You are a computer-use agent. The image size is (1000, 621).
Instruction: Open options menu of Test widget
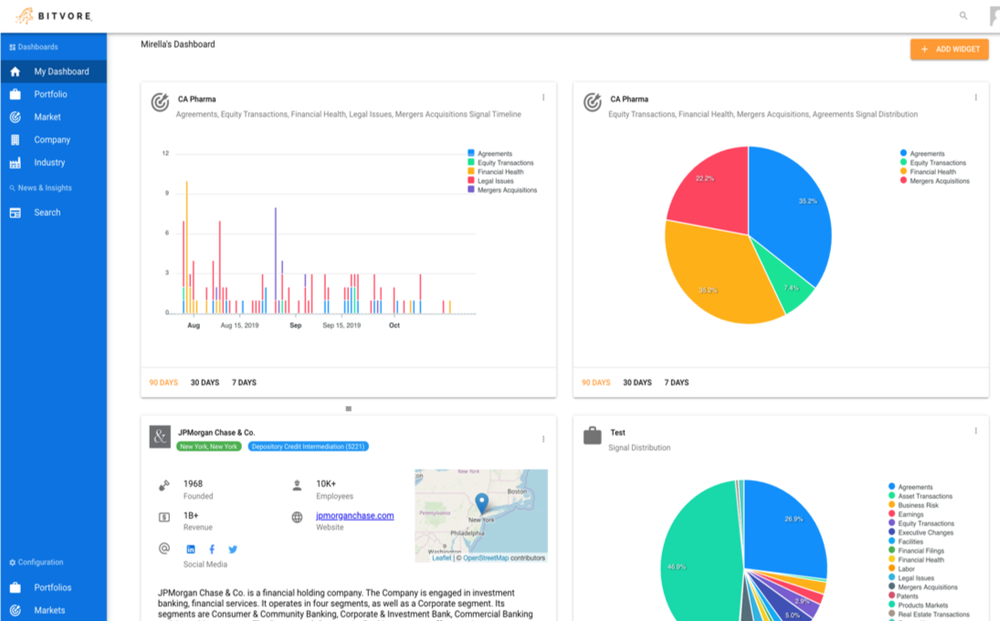tap(976, 431)
